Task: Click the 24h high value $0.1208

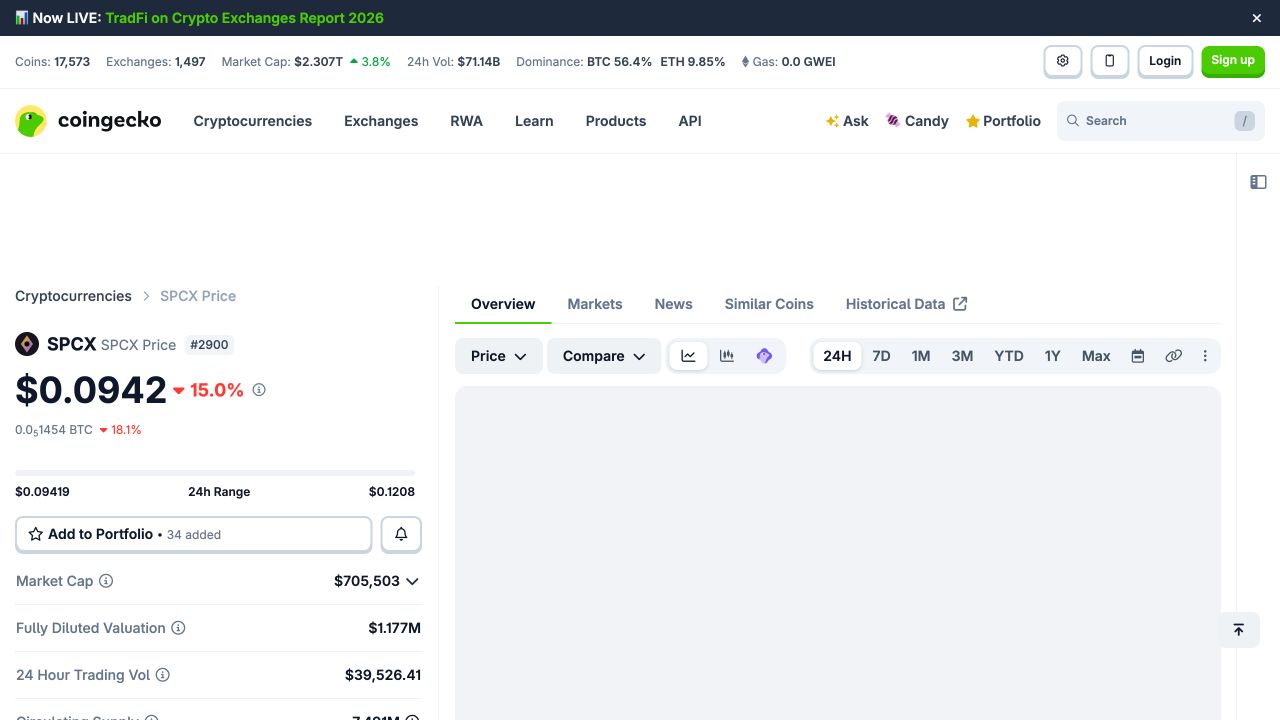Action: coord(392,492)
